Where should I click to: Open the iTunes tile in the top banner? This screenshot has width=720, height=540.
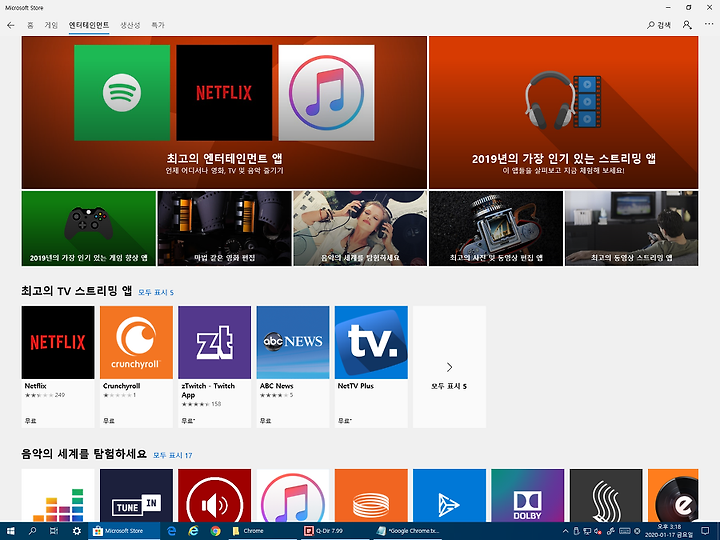click(x=326, y=93)
